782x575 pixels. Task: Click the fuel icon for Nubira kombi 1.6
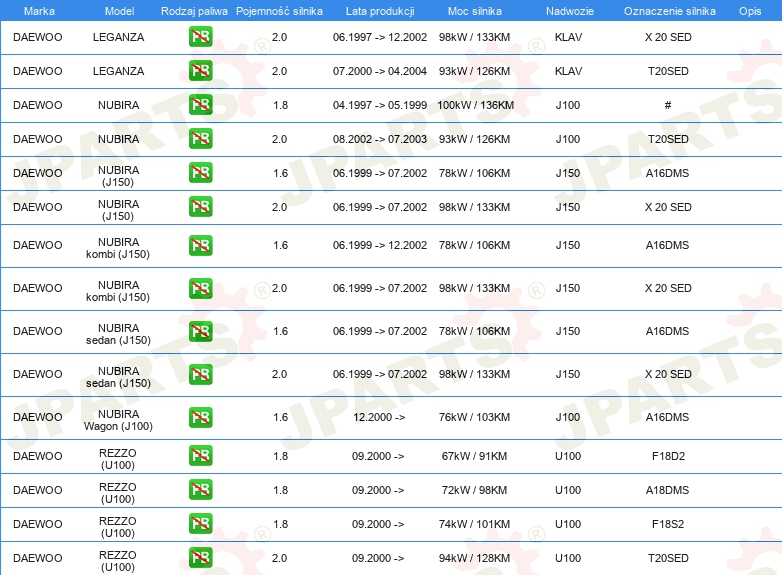[x=200, y=245]
